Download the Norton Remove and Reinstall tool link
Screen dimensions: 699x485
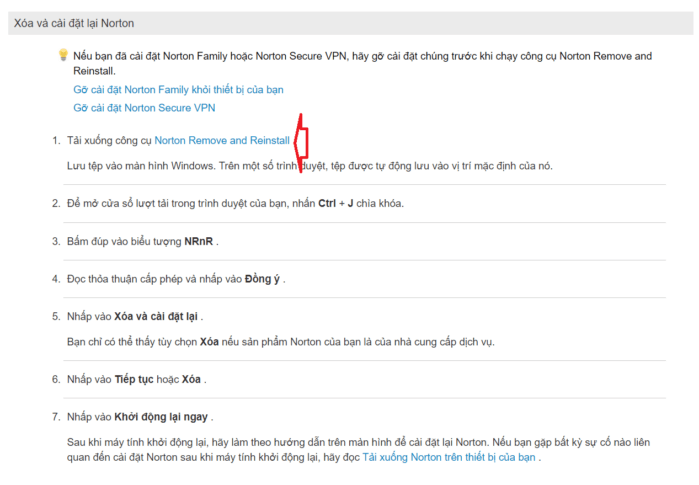pyautogui.click(x=222, y=140)
